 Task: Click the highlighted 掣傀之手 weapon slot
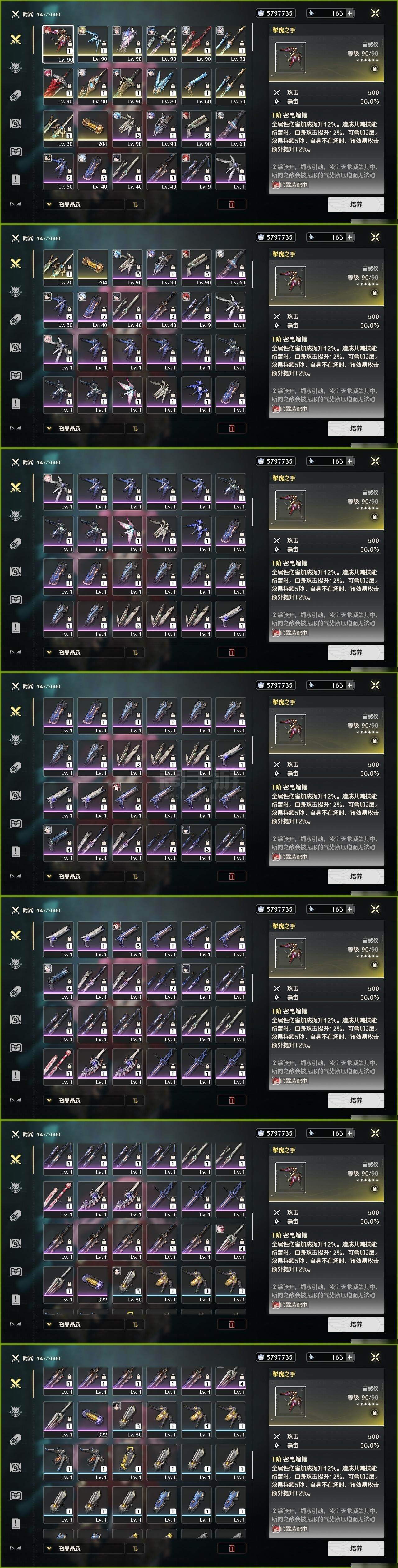(58, 44)
